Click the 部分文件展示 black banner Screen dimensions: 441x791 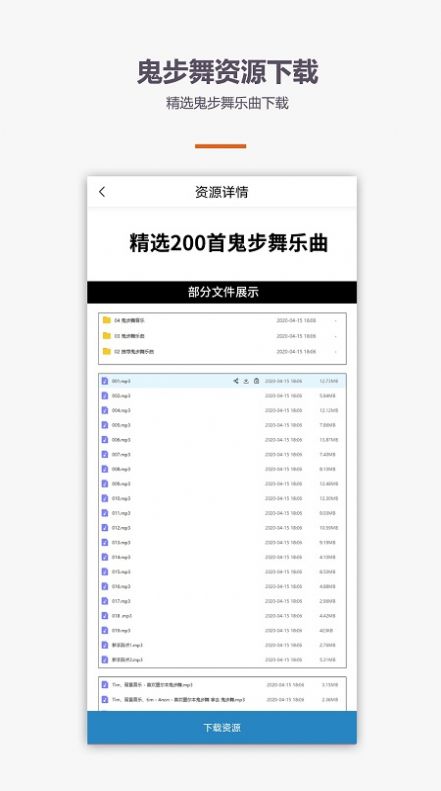click(222, 292)
